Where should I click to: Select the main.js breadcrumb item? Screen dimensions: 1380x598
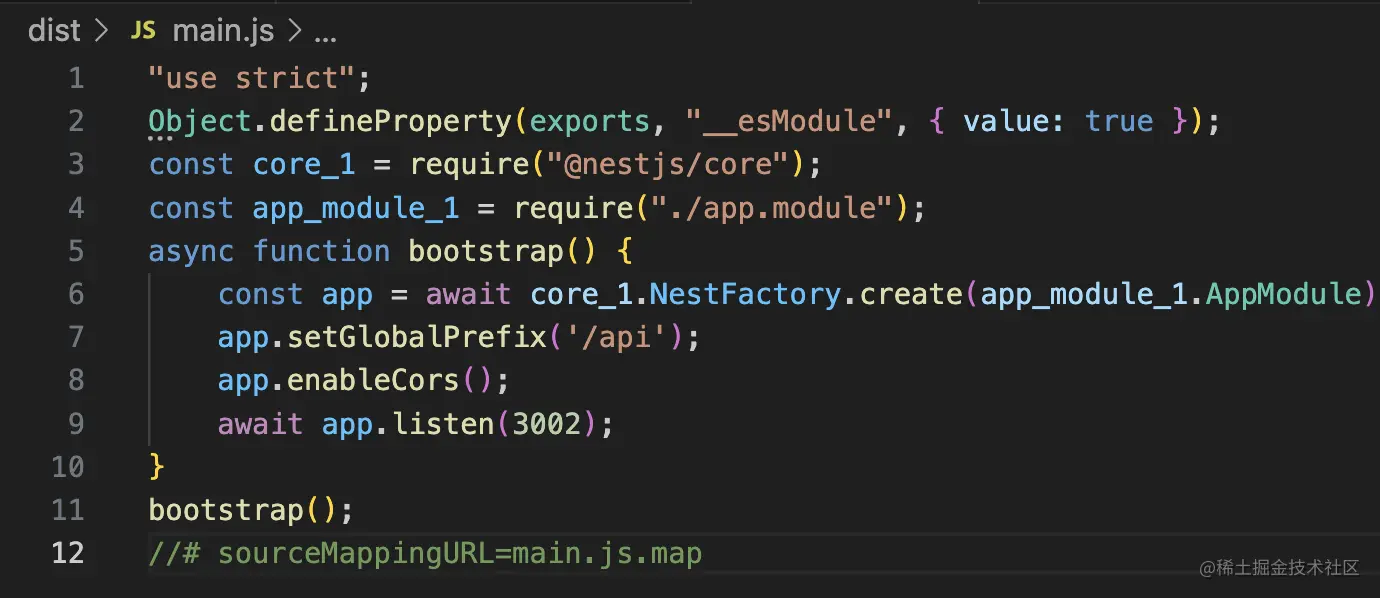[x=223, y=31]
